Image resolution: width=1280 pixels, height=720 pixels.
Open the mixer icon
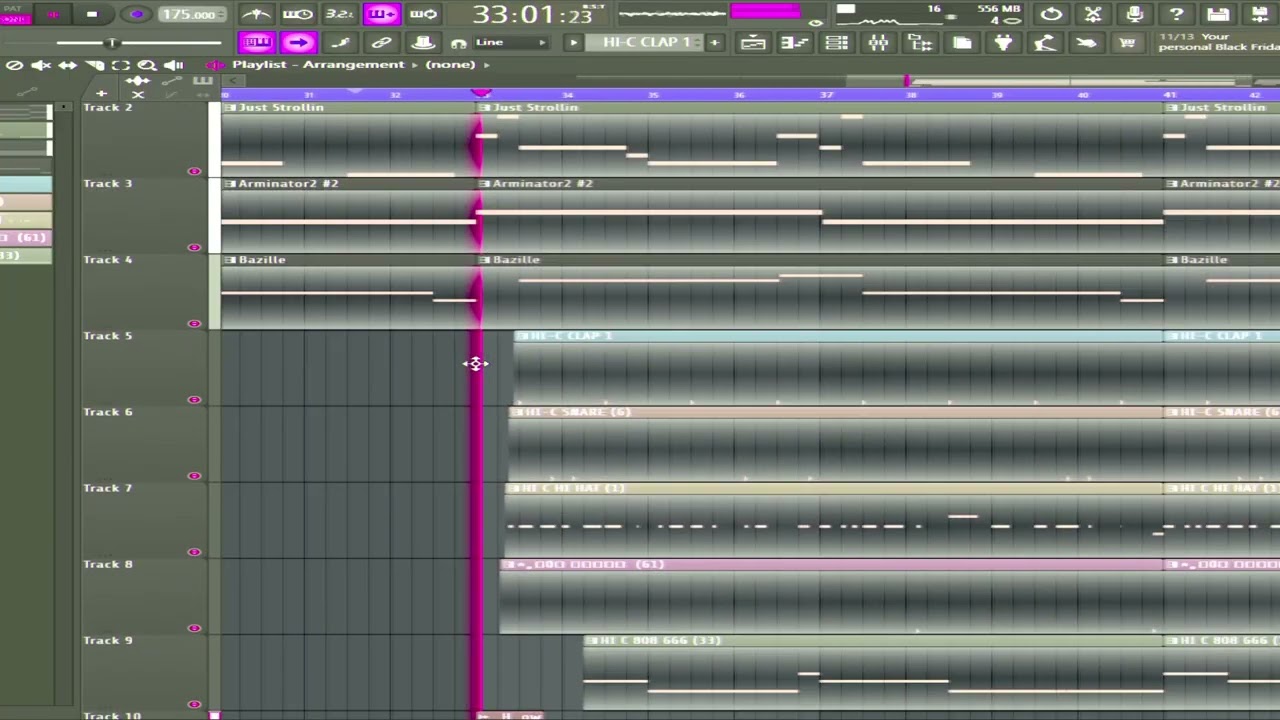[878, 42]
